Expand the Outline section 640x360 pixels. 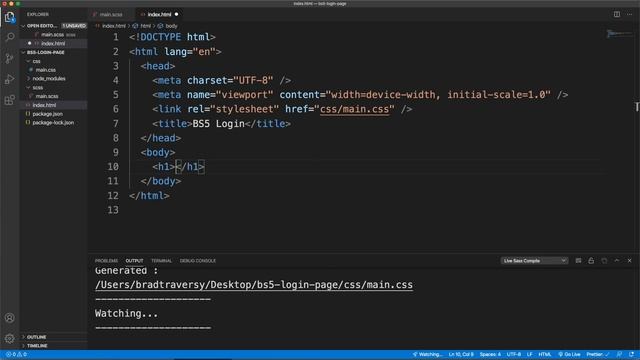point(36,337)
